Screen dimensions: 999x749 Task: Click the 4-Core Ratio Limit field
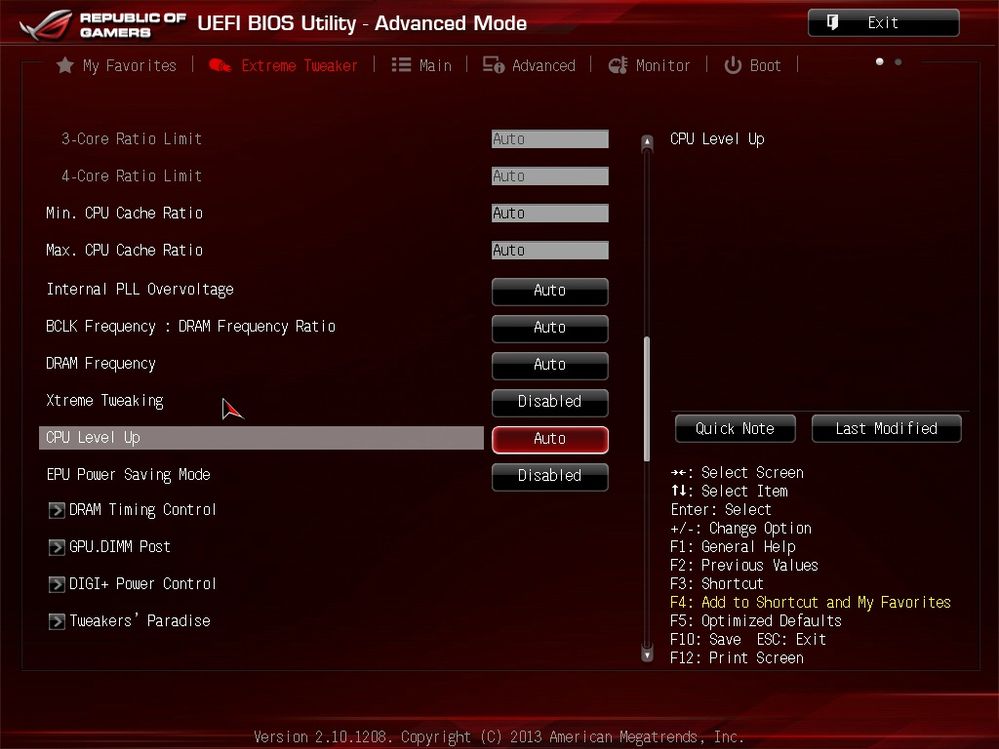tap(550, 176)
